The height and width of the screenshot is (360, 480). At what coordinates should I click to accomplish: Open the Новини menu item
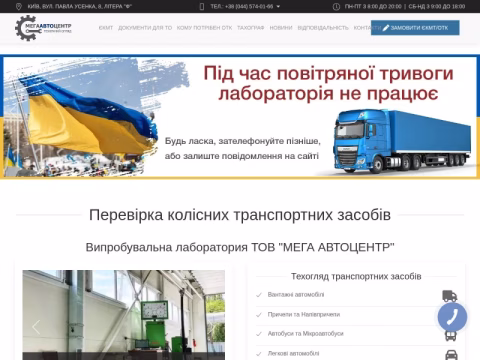(281, 28)
